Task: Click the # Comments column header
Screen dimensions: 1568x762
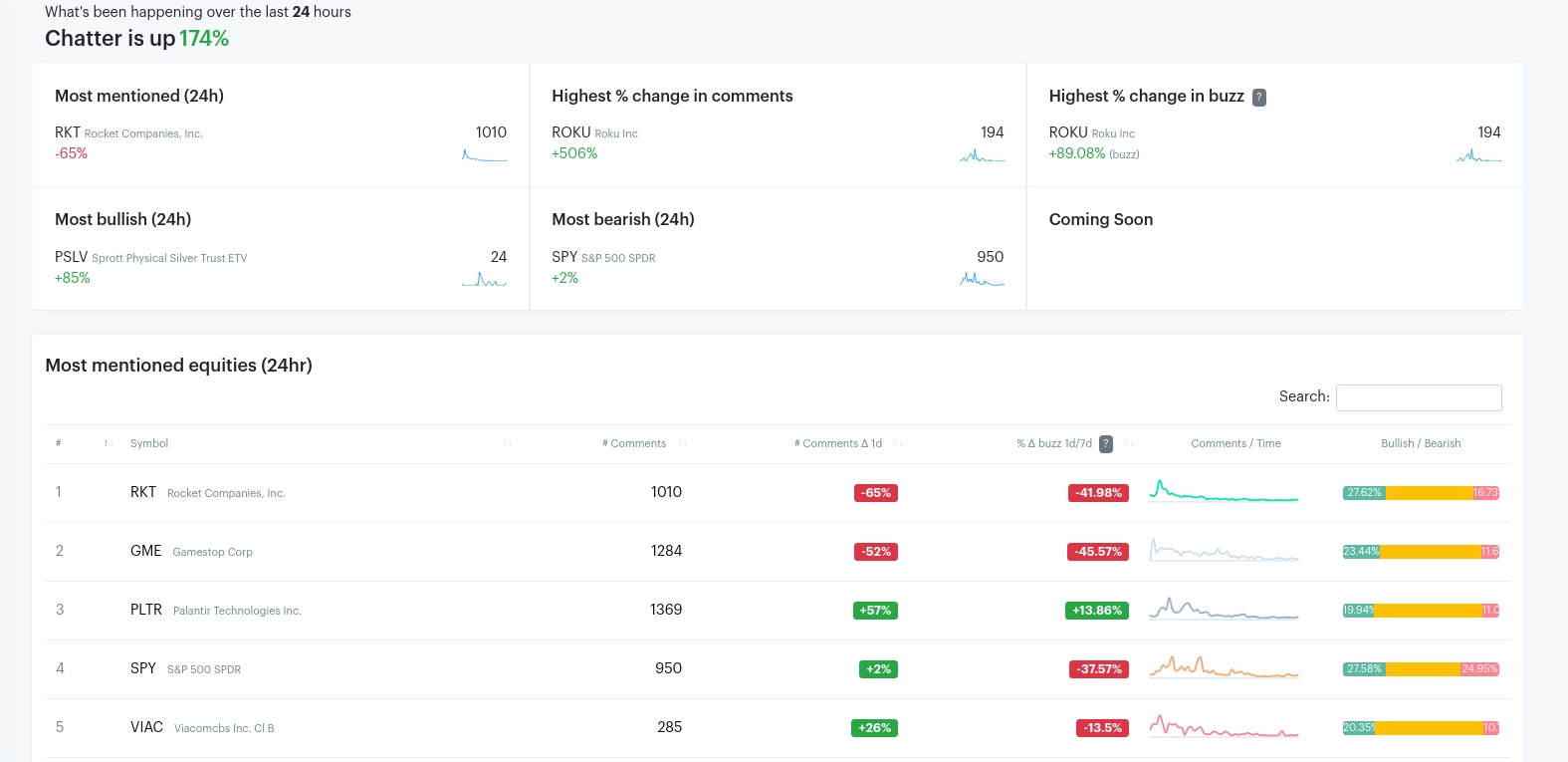Action: point(634,443)
